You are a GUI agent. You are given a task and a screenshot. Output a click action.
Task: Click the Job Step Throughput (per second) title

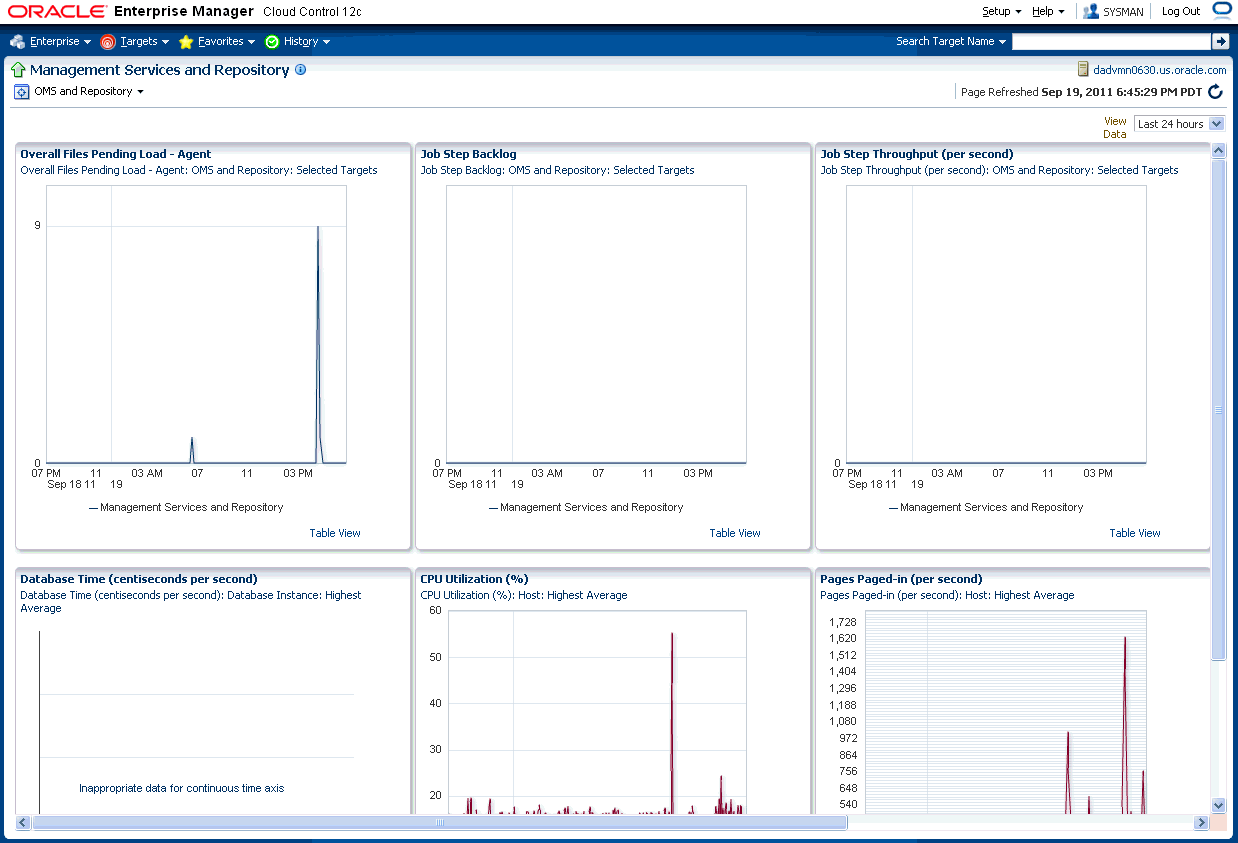tap(917, 154)
